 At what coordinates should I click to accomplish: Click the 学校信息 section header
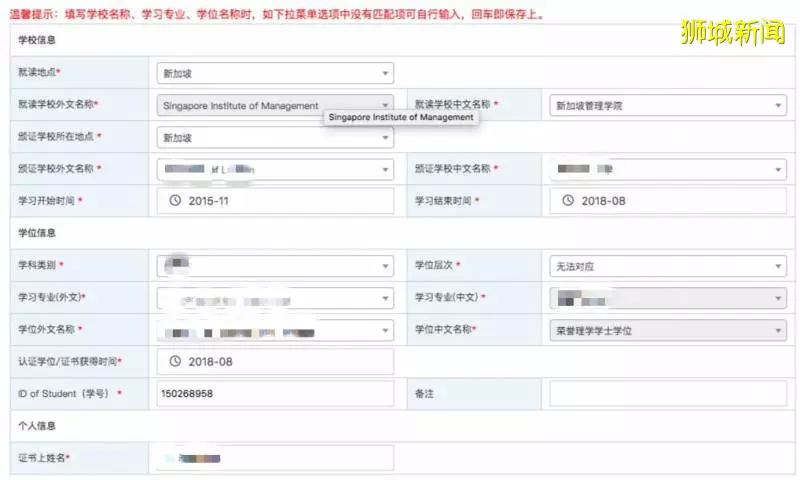pyautogui.click(x=37, y=40)
